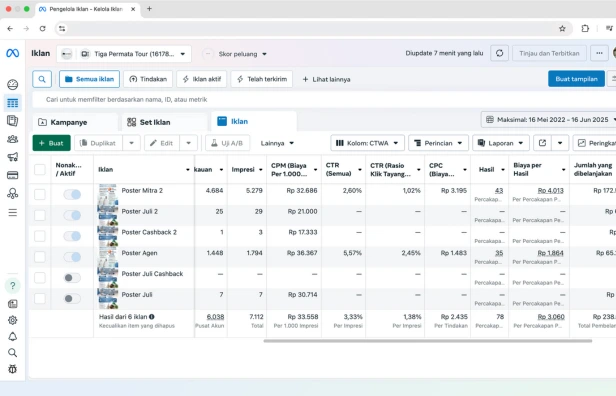Open the browser extensions puzzle icon
Viewport: 616px width, 396px height.
585,28
